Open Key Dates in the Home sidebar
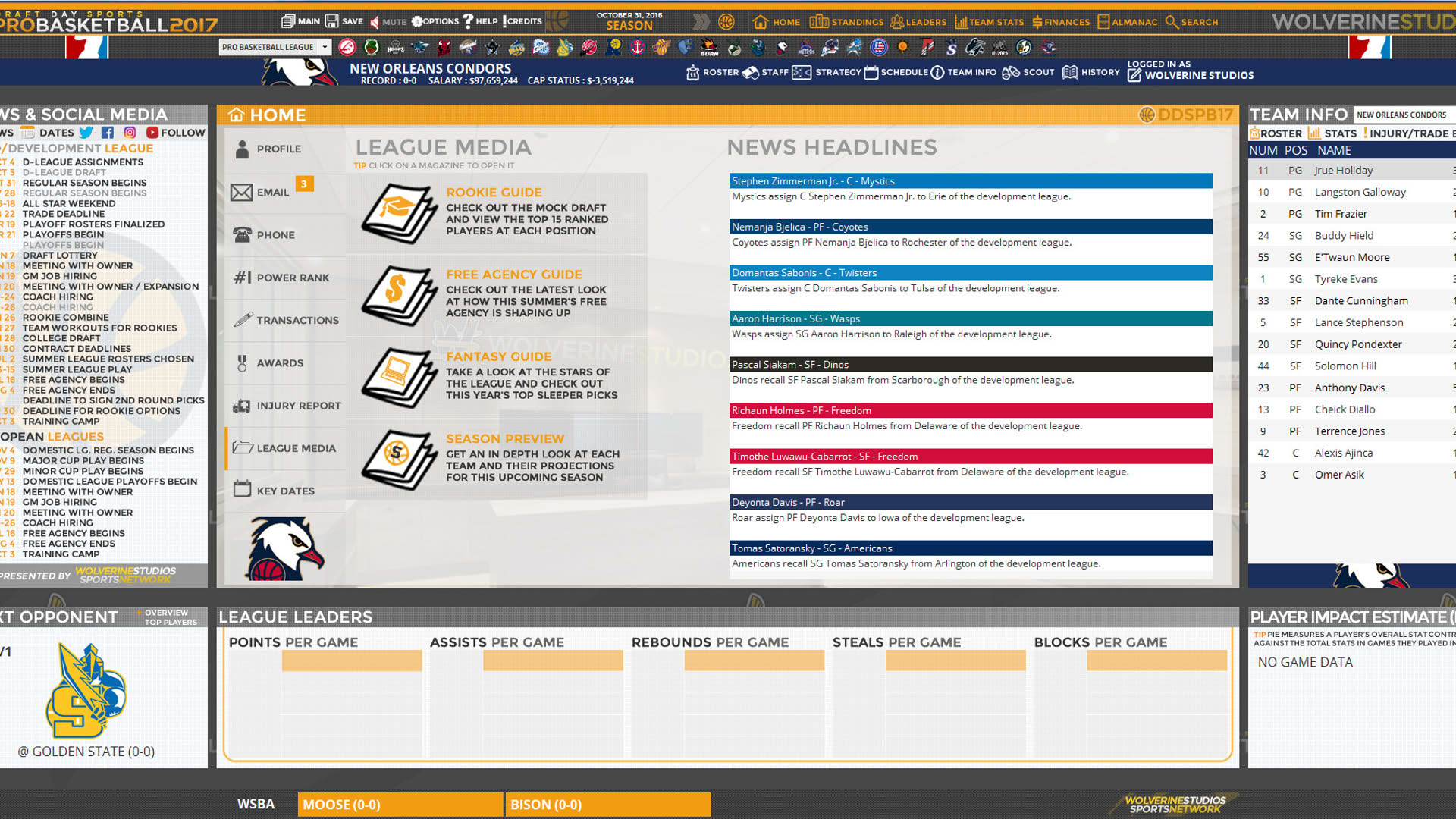Viewport: 1456px width, 819px height. click(285, 491)
